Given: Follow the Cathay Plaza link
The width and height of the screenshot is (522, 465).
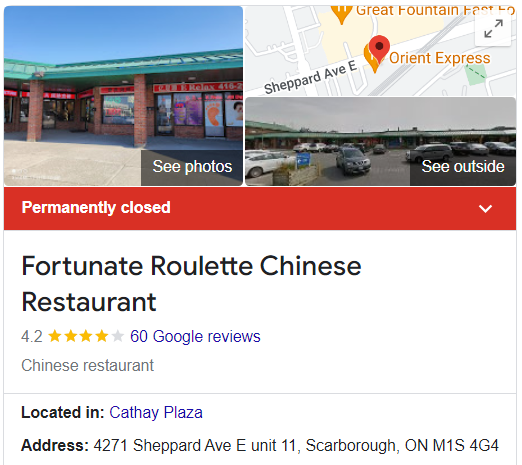Looking at the screenshot, I should 156,413.
